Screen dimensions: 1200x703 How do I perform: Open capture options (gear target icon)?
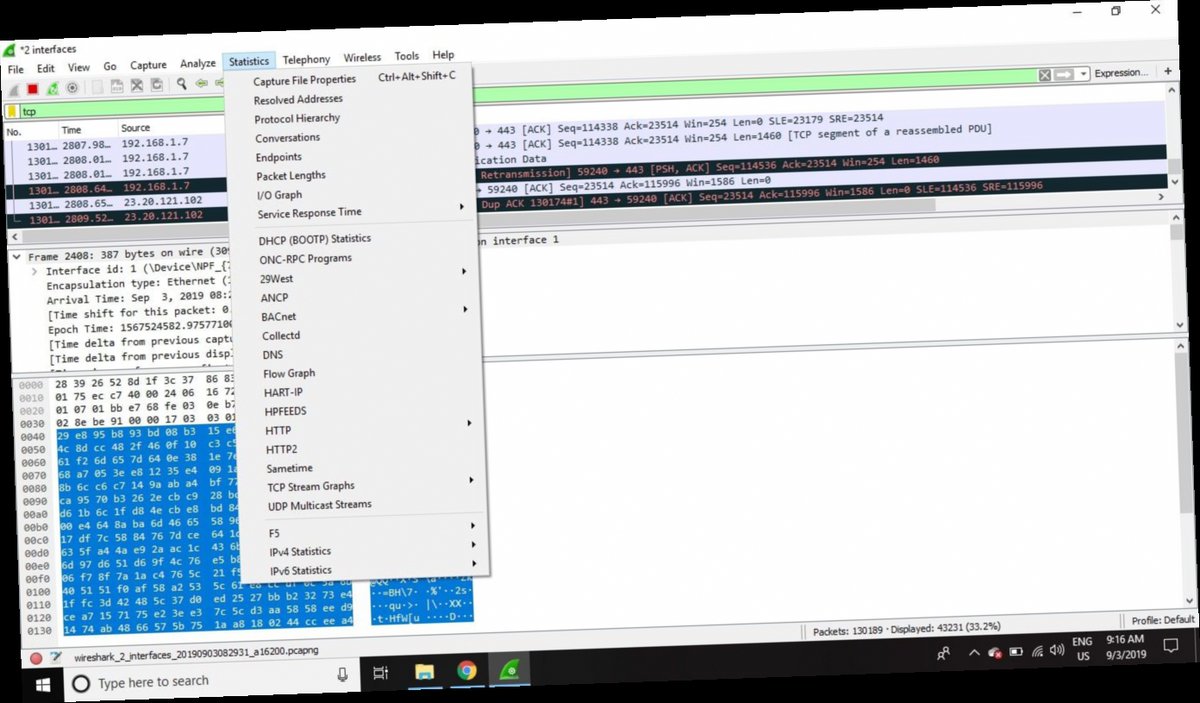click(x=72, y=87)
